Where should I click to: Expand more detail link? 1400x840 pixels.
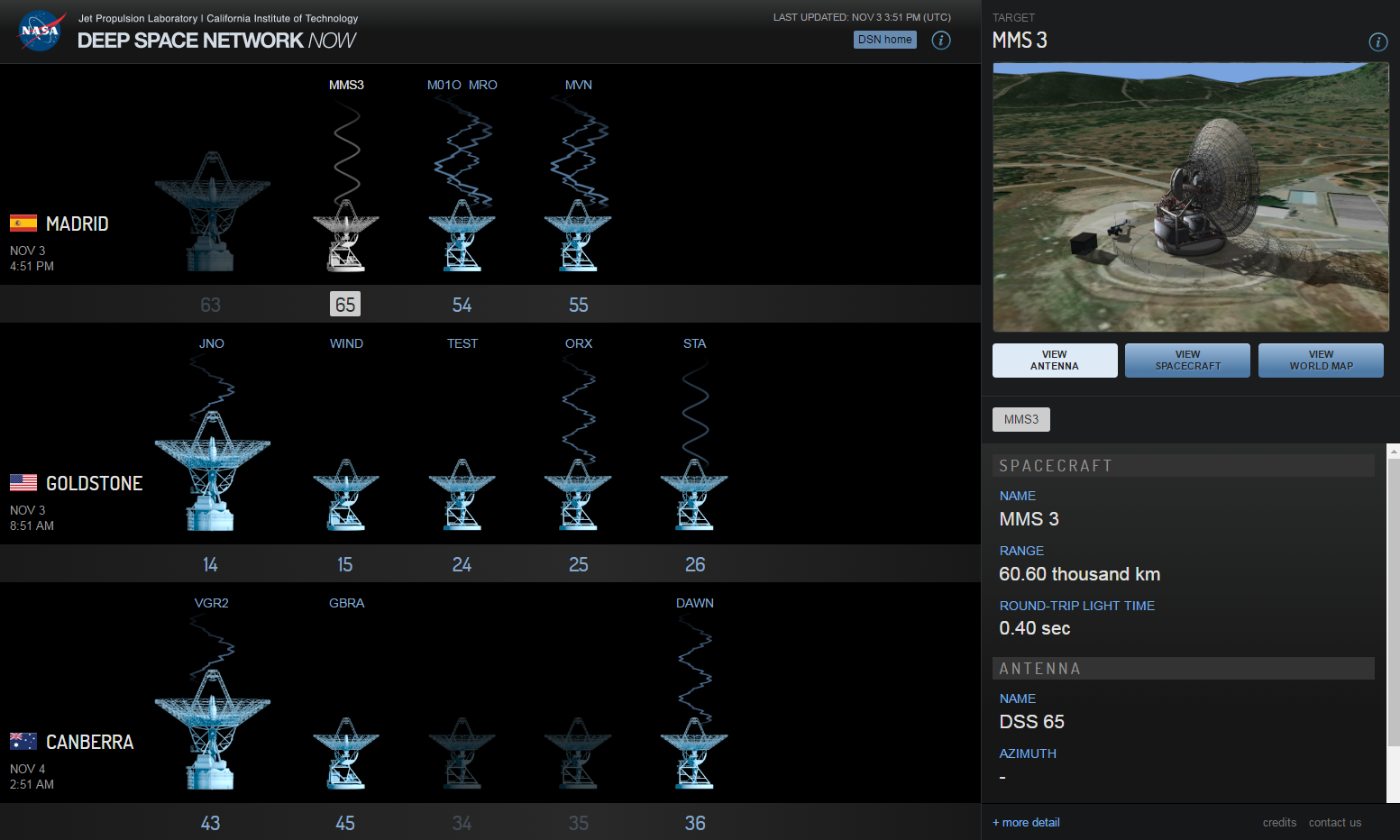tap(1026, 822)
